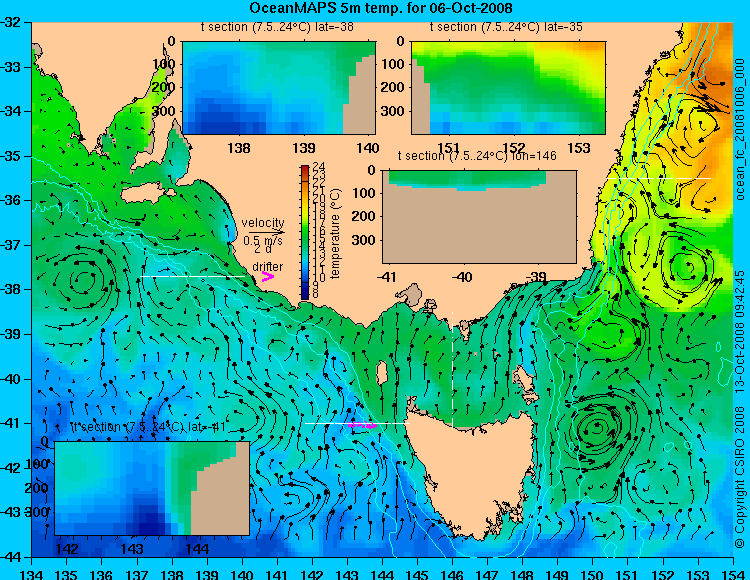This screenshot has width=750, height=580.
Task: Click the "141" longitude label on bottom axis
Action: [277, 574]
